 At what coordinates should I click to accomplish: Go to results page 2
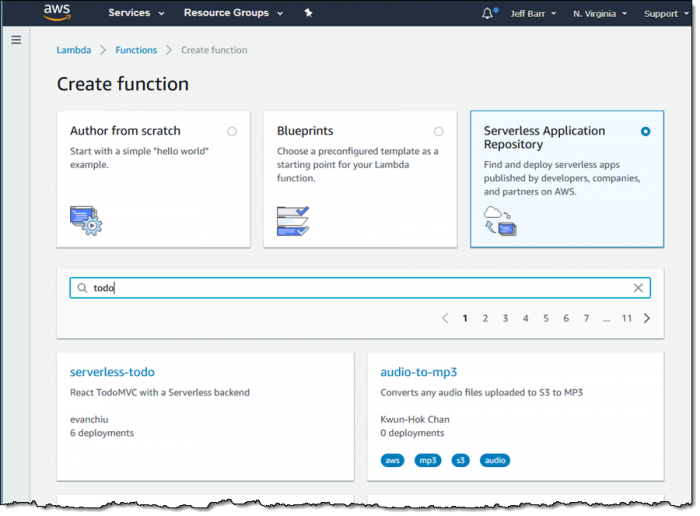pyautogui.click(x=485, y=318)
